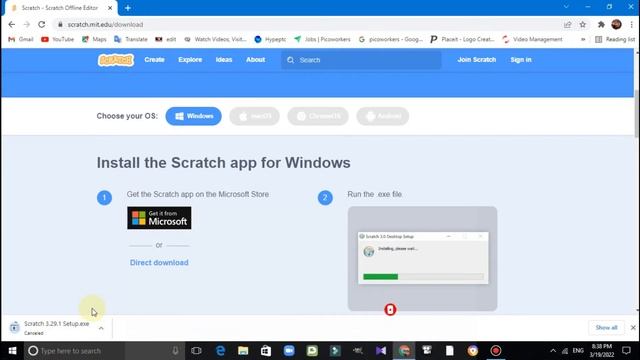The height and width of the screenshot is (360, 640).
Task: Open the Placeit Logo Creator bookmark
Action: (x=462, y=39)
